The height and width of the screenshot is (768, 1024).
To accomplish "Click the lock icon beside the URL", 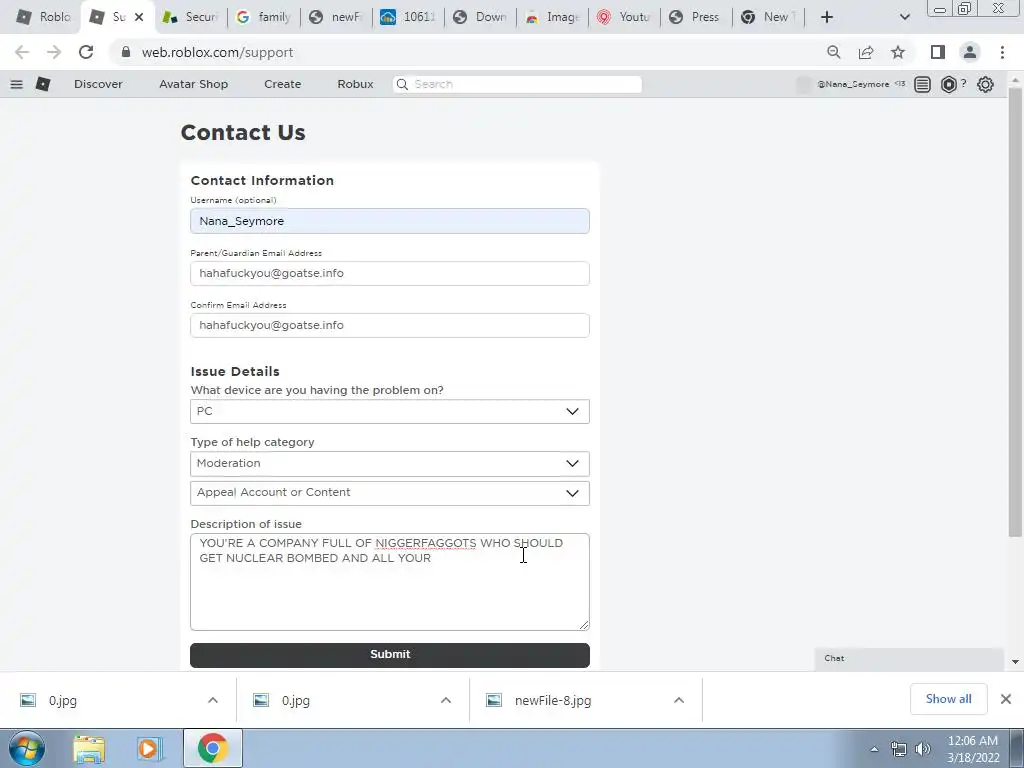I will click(x=126, y=52).
